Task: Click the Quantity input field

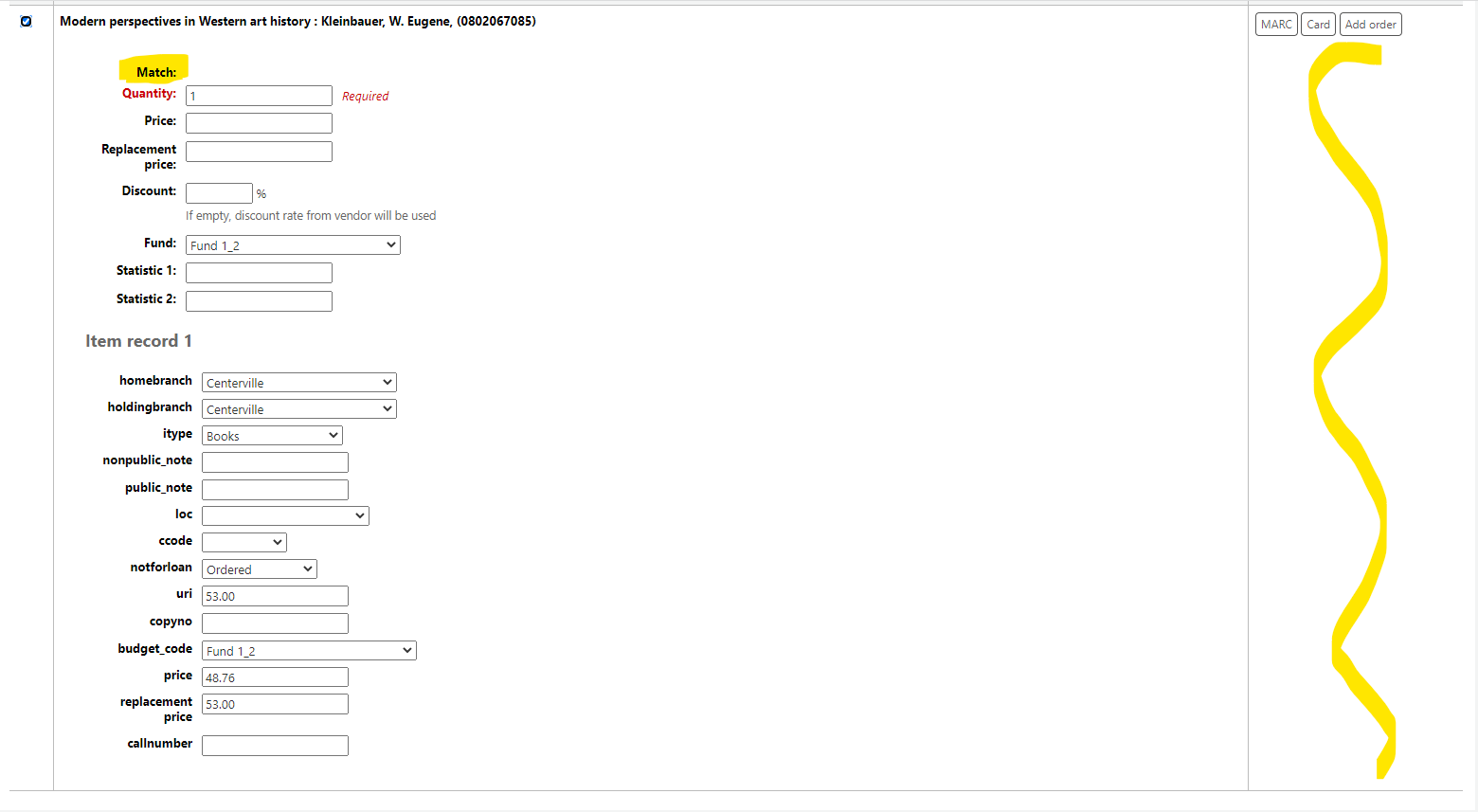Action: [x=259, y=96]
